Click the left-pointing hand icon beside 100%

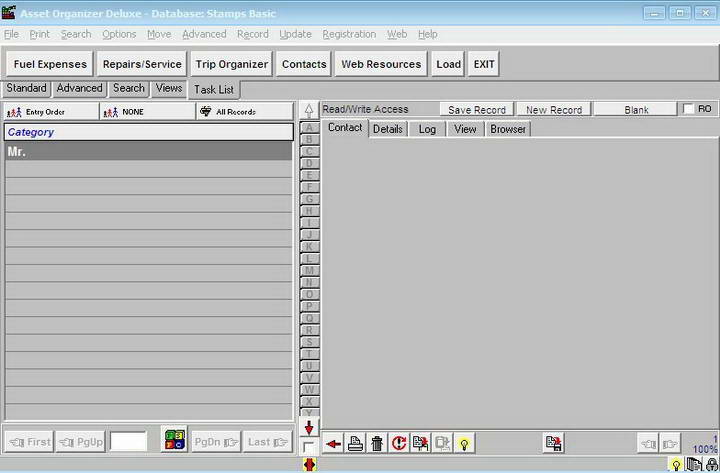click(x=648, y=444)
